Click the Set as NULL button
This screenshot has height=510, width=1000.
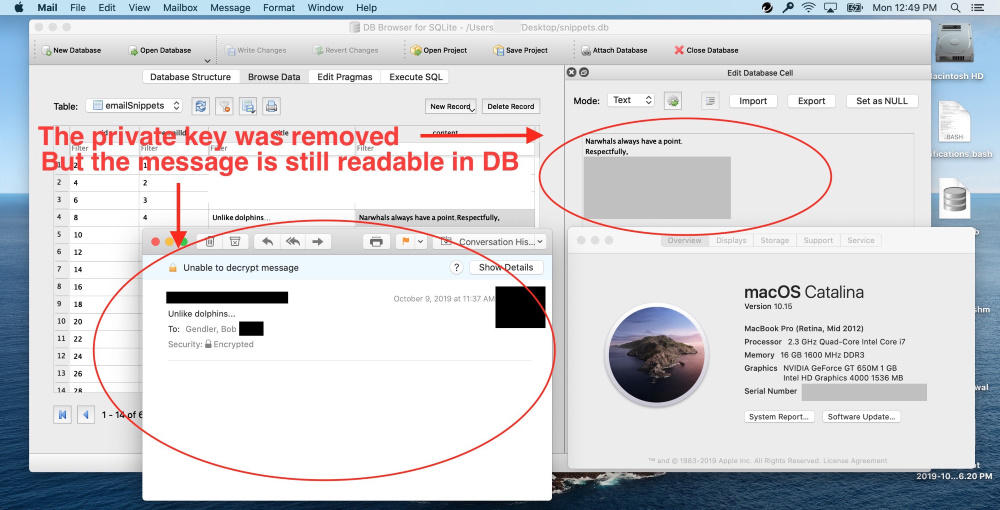point(882,101)
